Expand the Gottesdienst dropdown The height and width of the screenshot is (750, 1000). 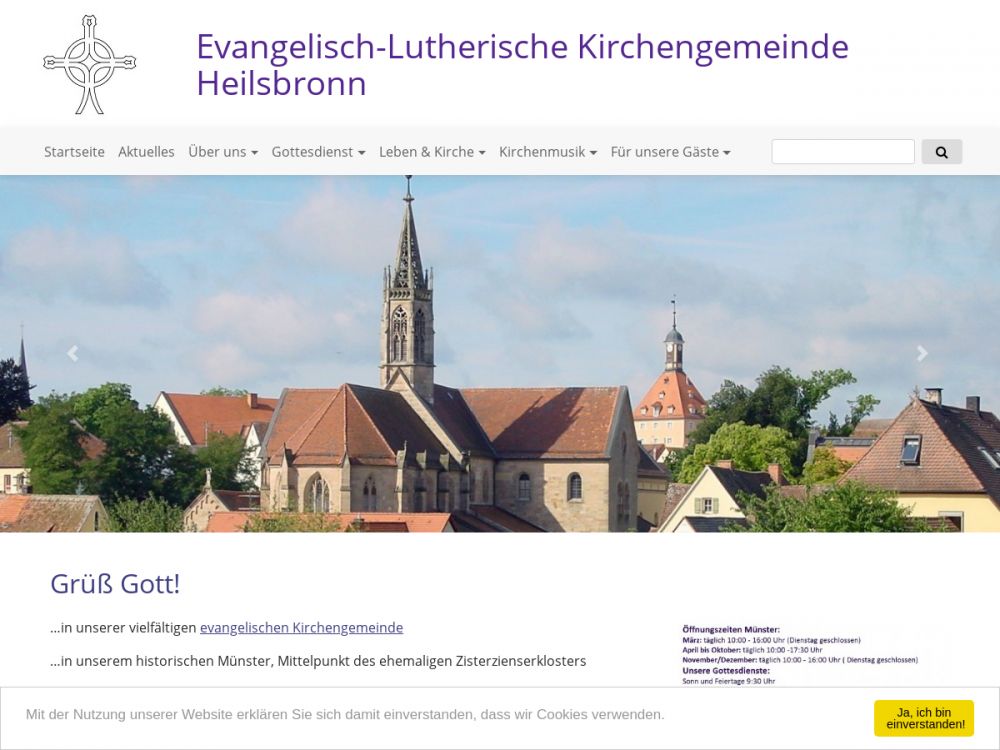318,152
